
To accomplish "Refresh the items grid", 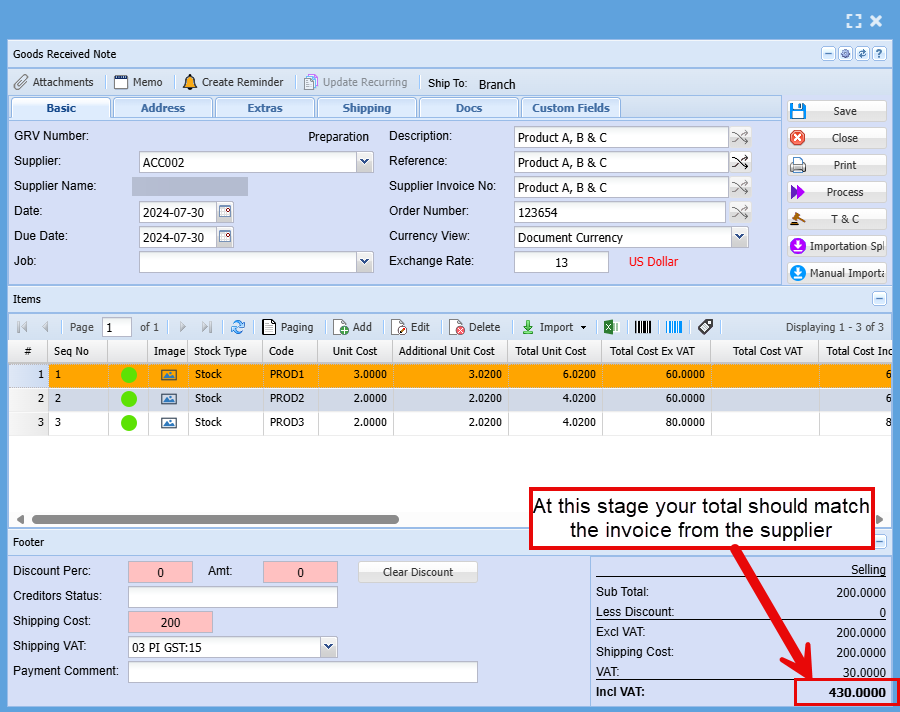I will (x=238, y=327).
